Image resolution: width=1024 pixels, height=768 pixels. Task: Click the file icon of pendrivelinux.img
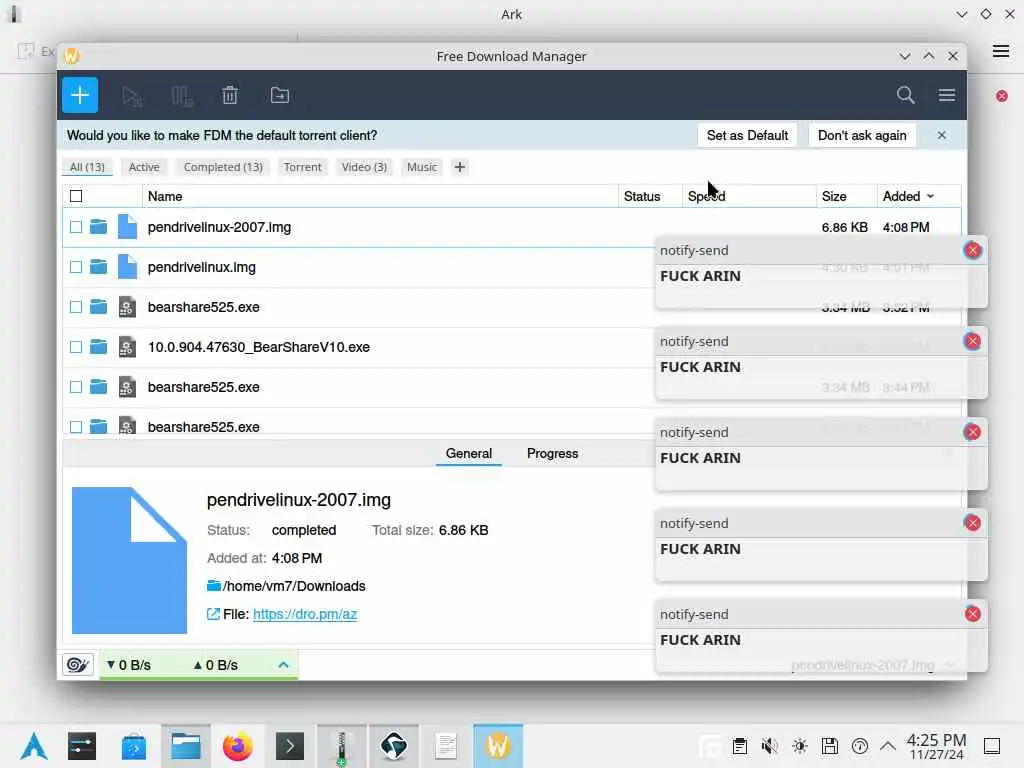pyautogui.click(x=127, y=266)
